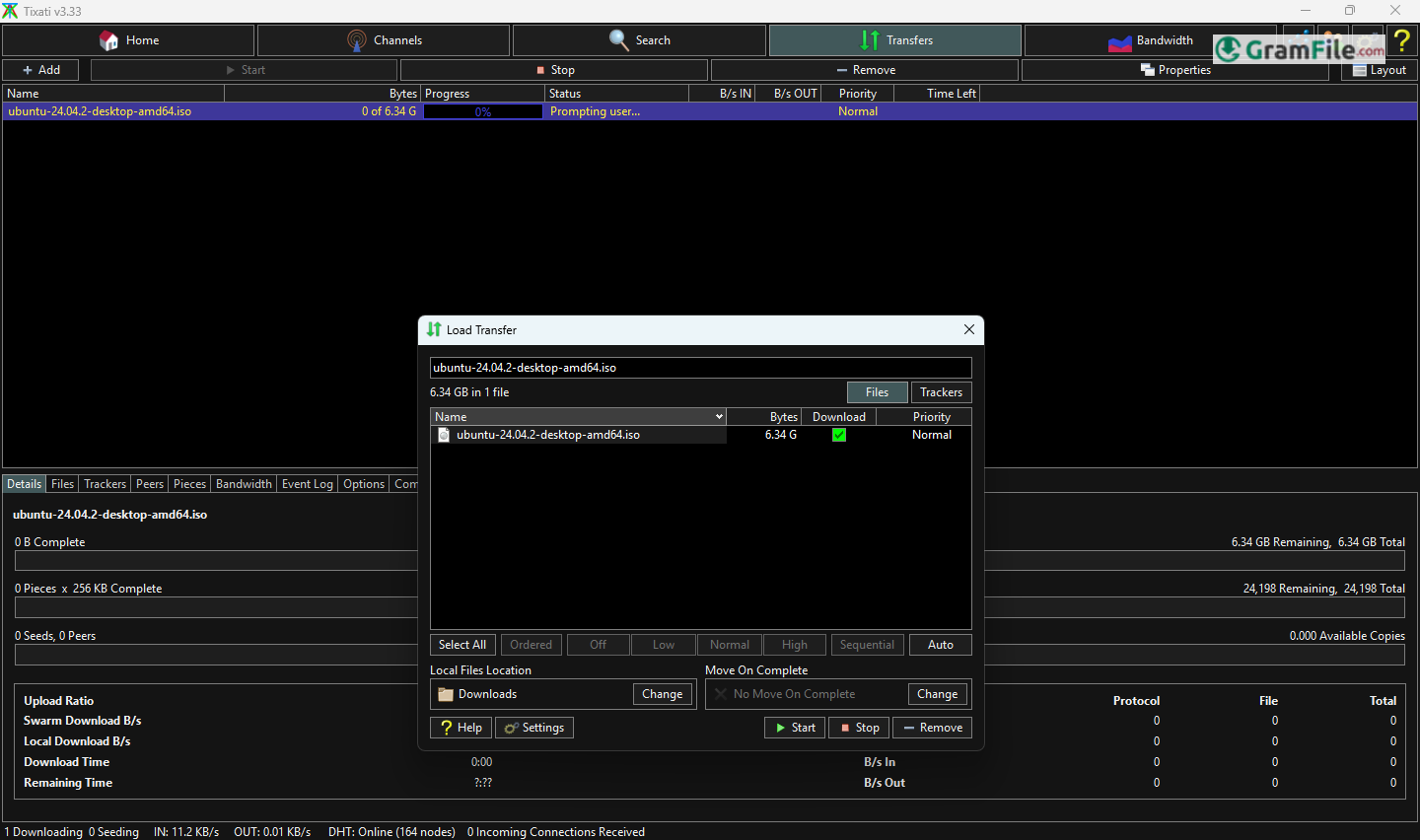Select the Files tab in bottom panel

pos(62,484)
